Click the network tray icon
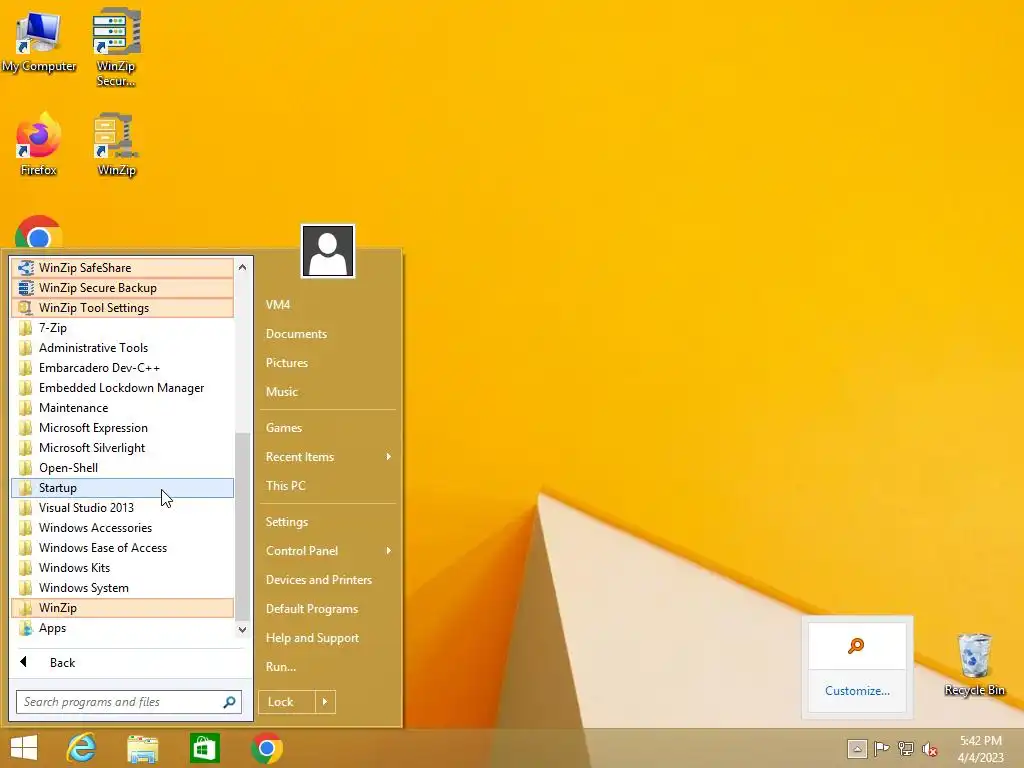 coord(906,749)
